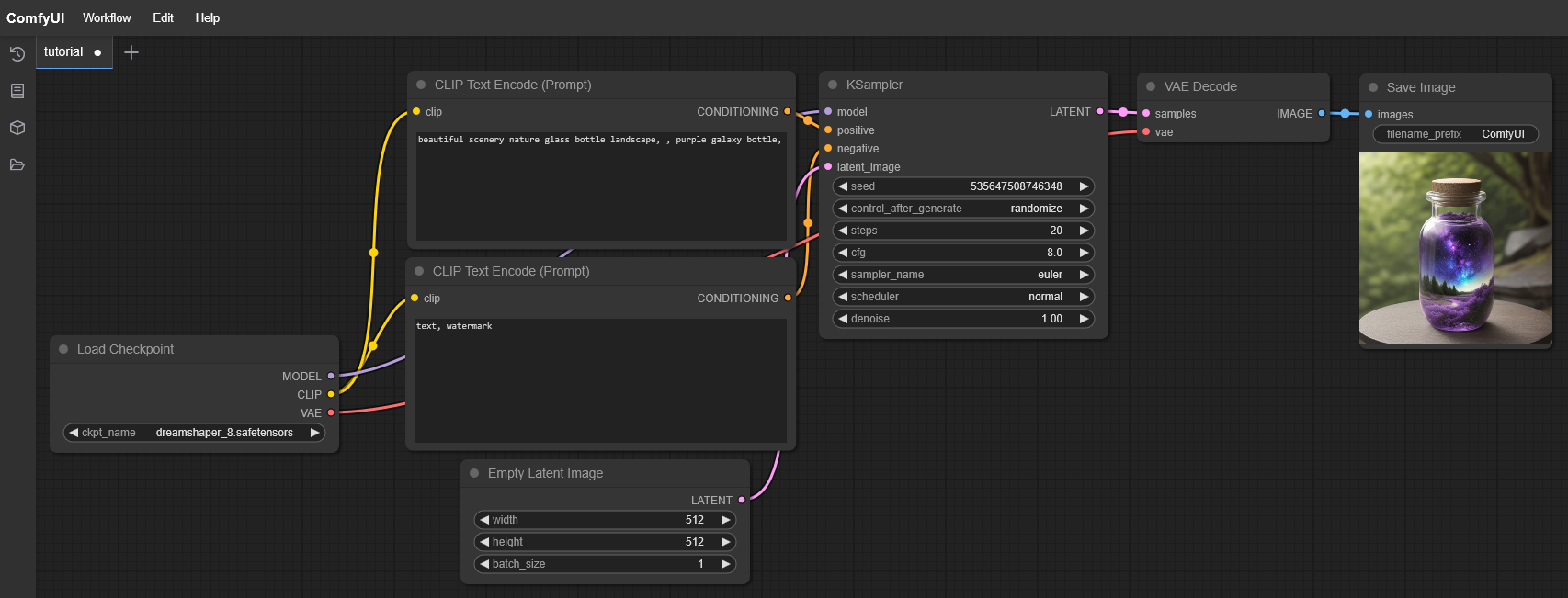Open the workflows folder sidebar icon
1568x598 pixels.
coord(17,164)
